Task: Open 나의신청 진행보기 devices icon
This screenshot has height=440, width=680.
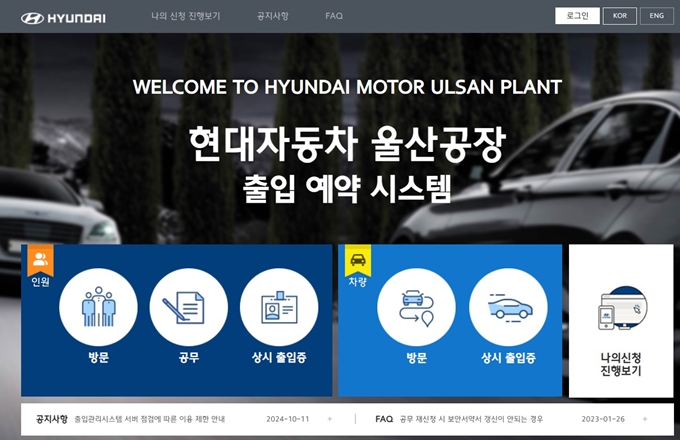Action: [x=623, y=308]
